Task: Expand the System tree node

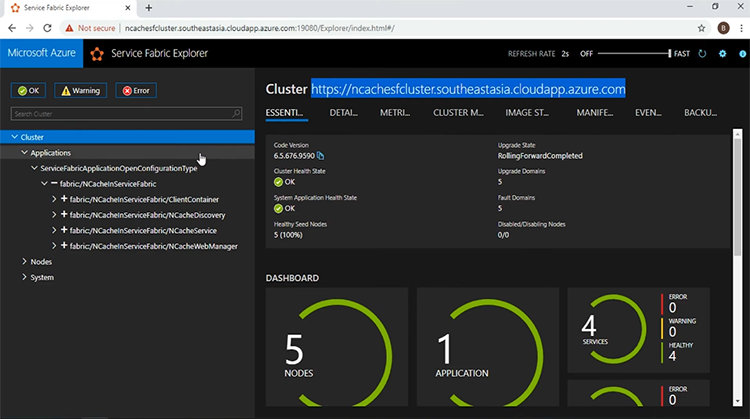Action: 24,277
